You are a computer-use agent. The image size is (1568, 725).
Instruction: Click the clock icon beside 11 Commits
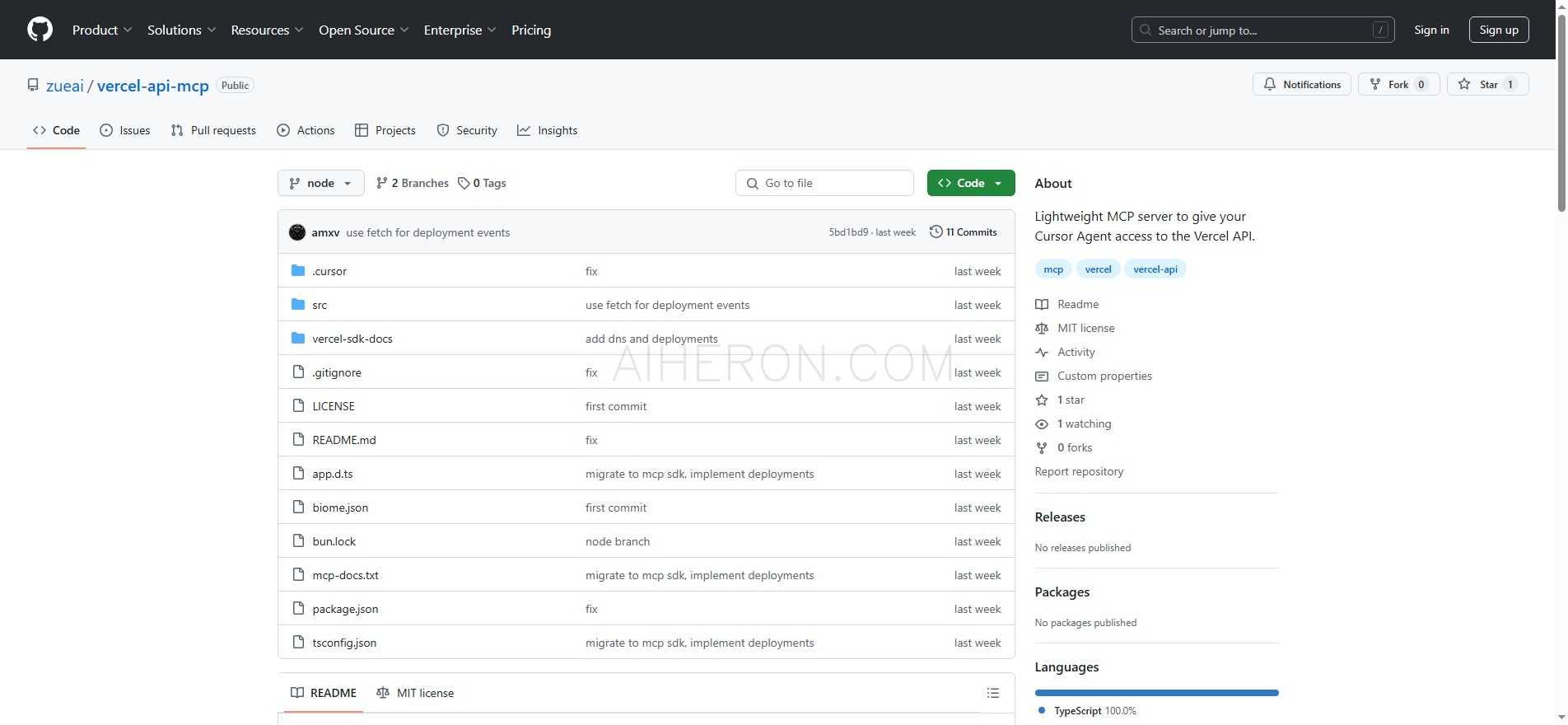[x=936, y=232]
